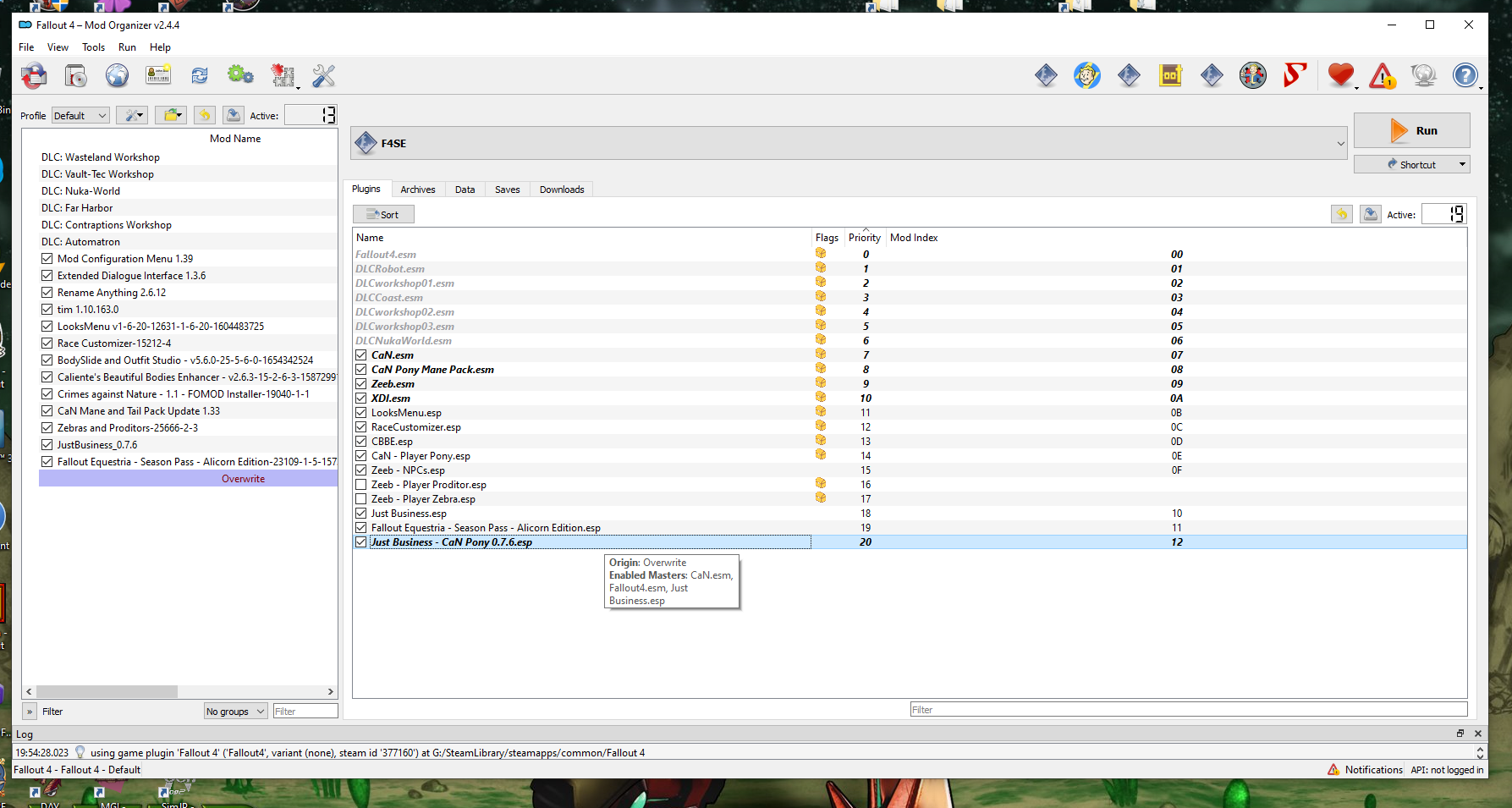
Task: Open the instance manager toolbar icon
Action: (x=35, y=76)
